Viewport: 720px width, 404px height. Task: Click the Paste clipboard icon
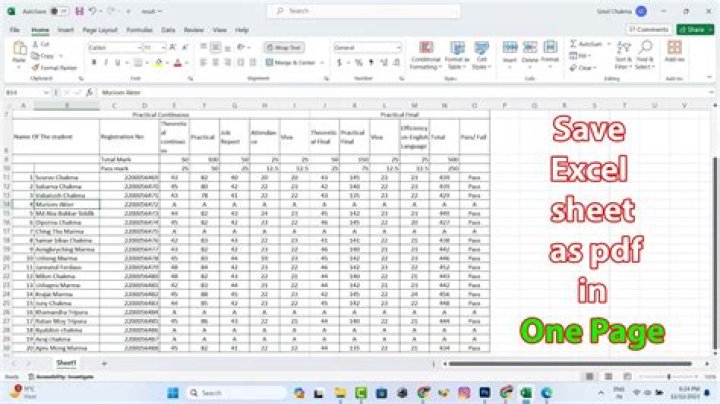click(x=19, y=49)
